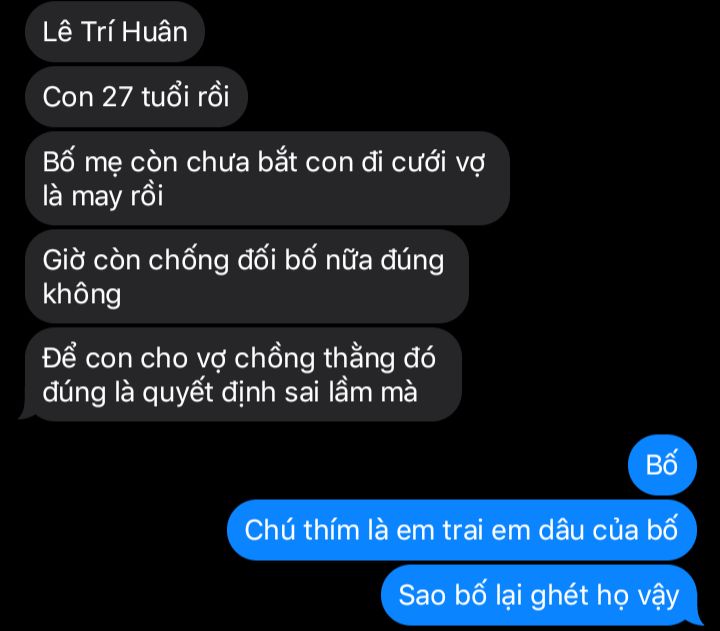
Task: Tap the short blue 'Bố' bubble
Action: tap(662, 465)
